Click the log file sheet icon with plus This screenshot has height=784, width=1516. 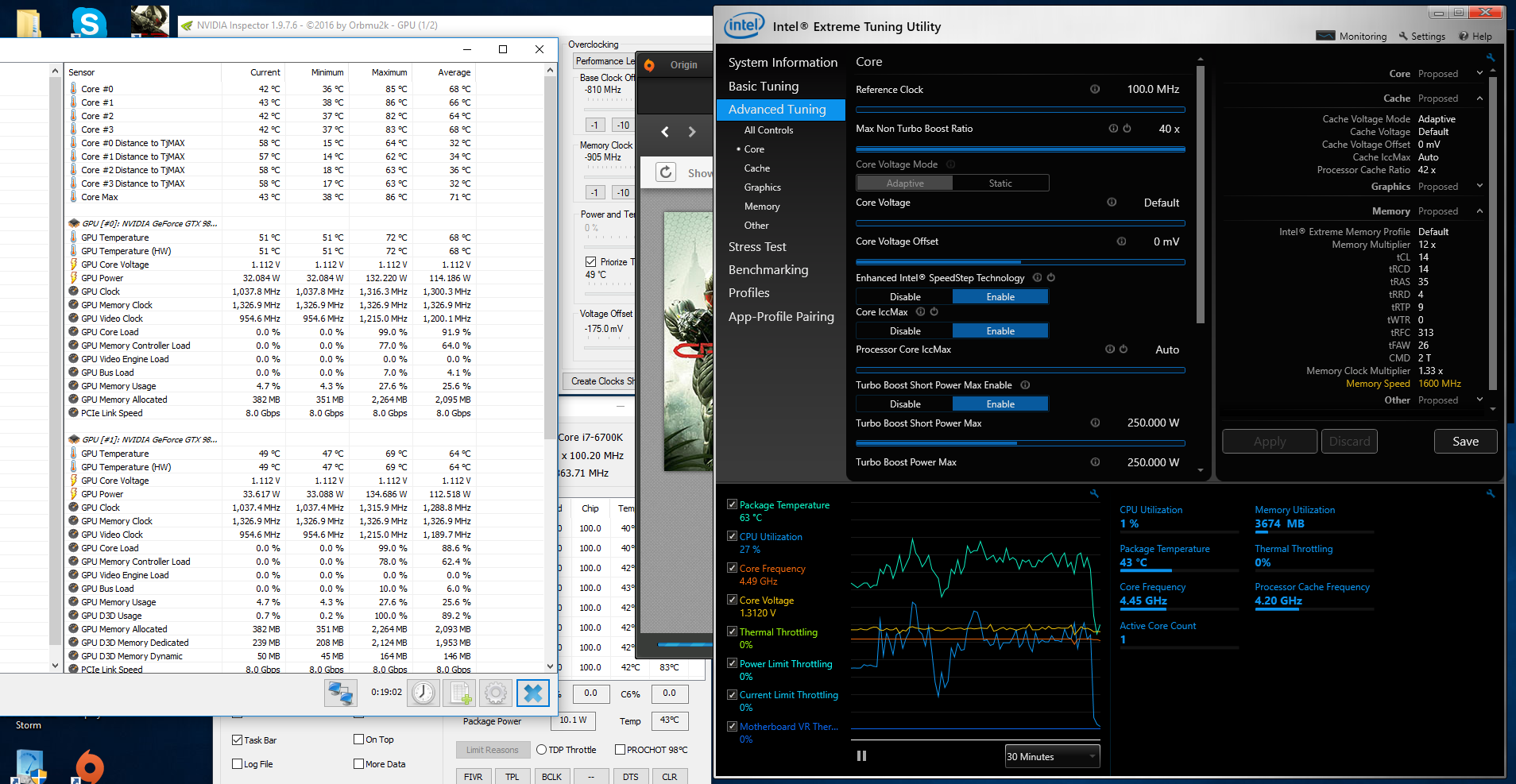pyautogui.click(x=459, y=693)
